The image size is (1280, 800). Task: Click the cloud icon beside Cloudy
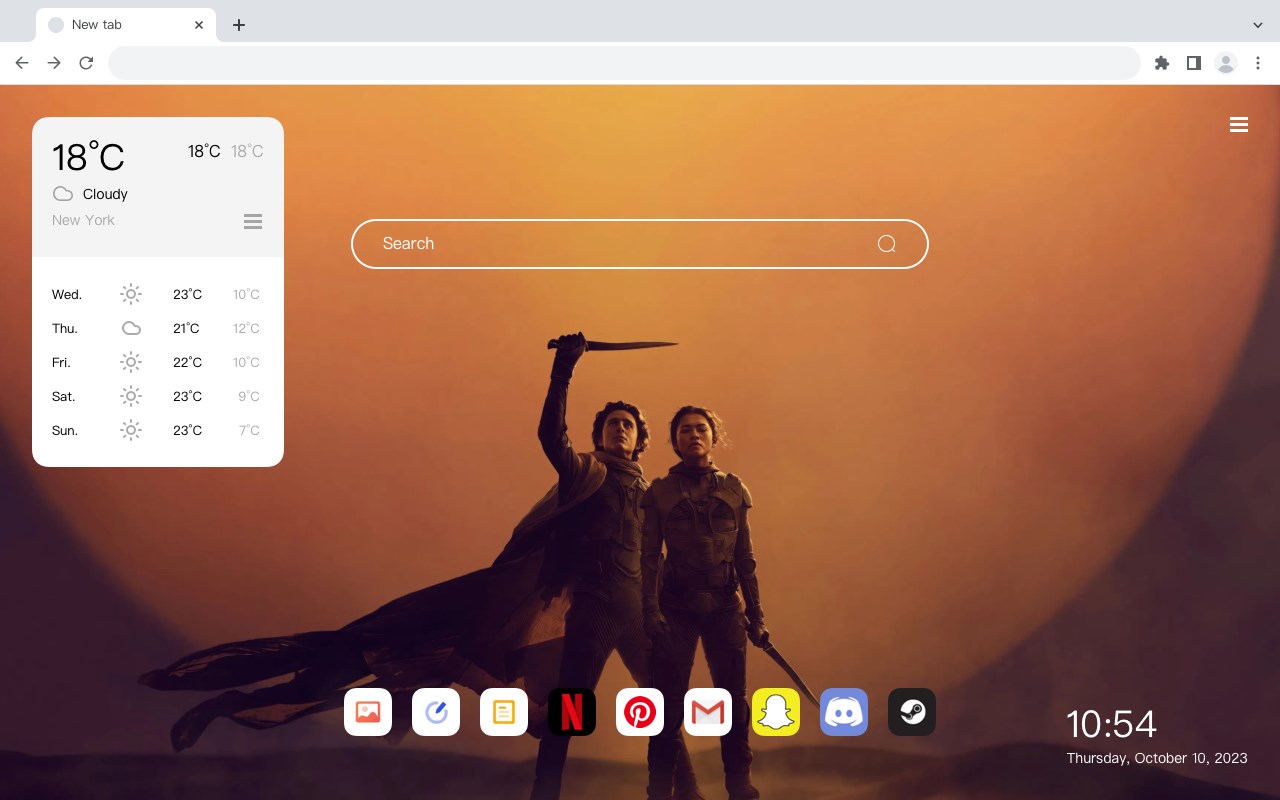coord(63,194)
